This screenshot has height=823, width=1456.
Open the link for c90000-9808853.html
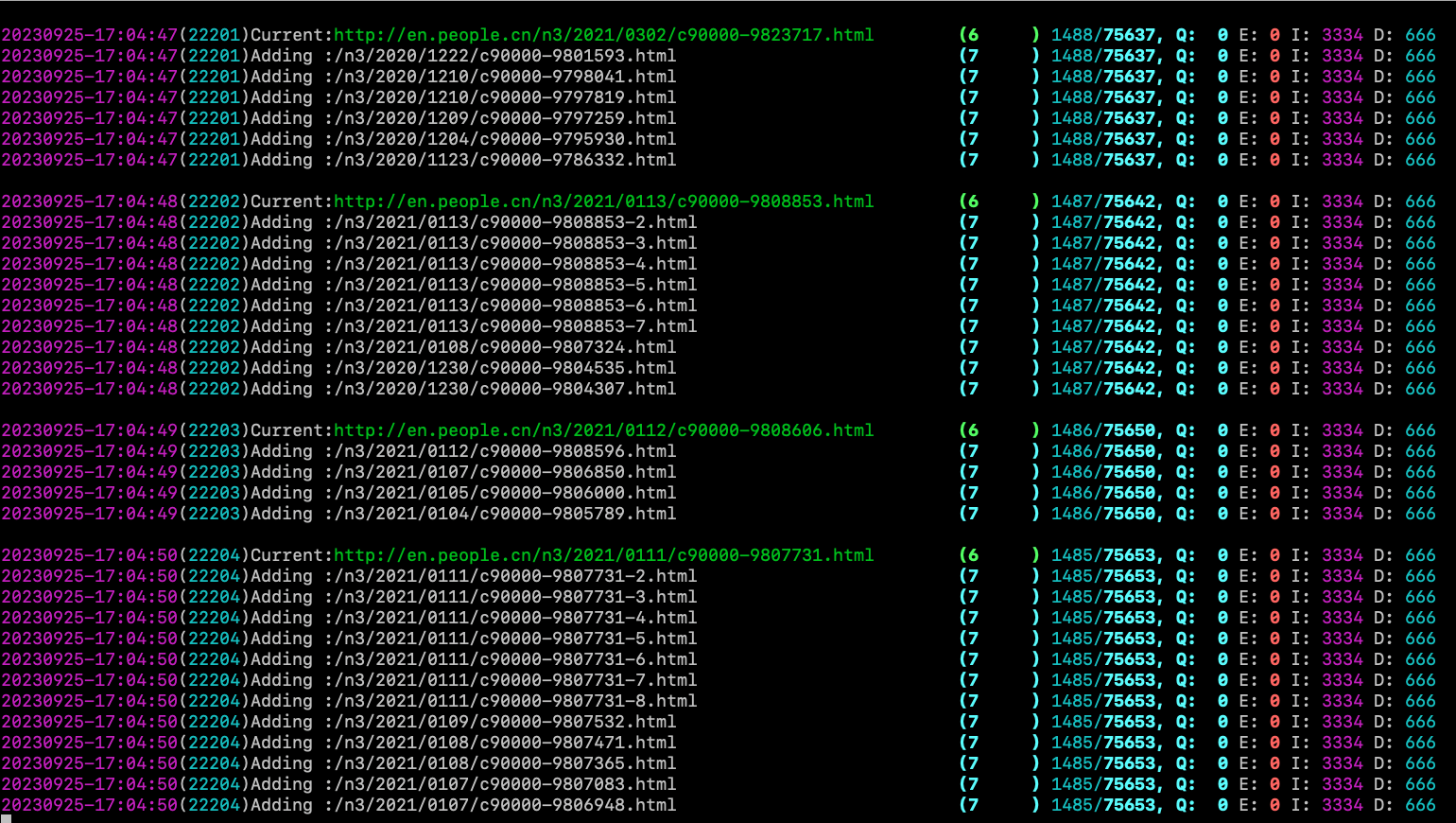[x=601, y=201]
